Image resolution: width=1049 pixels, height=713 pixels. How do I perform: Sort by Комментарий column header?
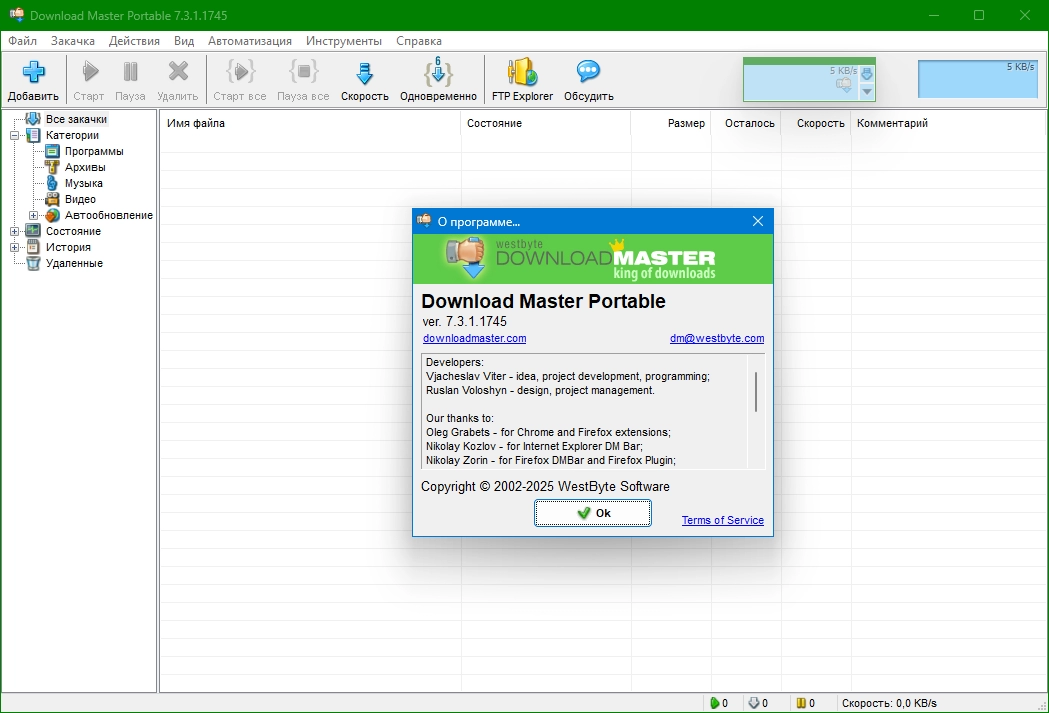tap(949, 123)
